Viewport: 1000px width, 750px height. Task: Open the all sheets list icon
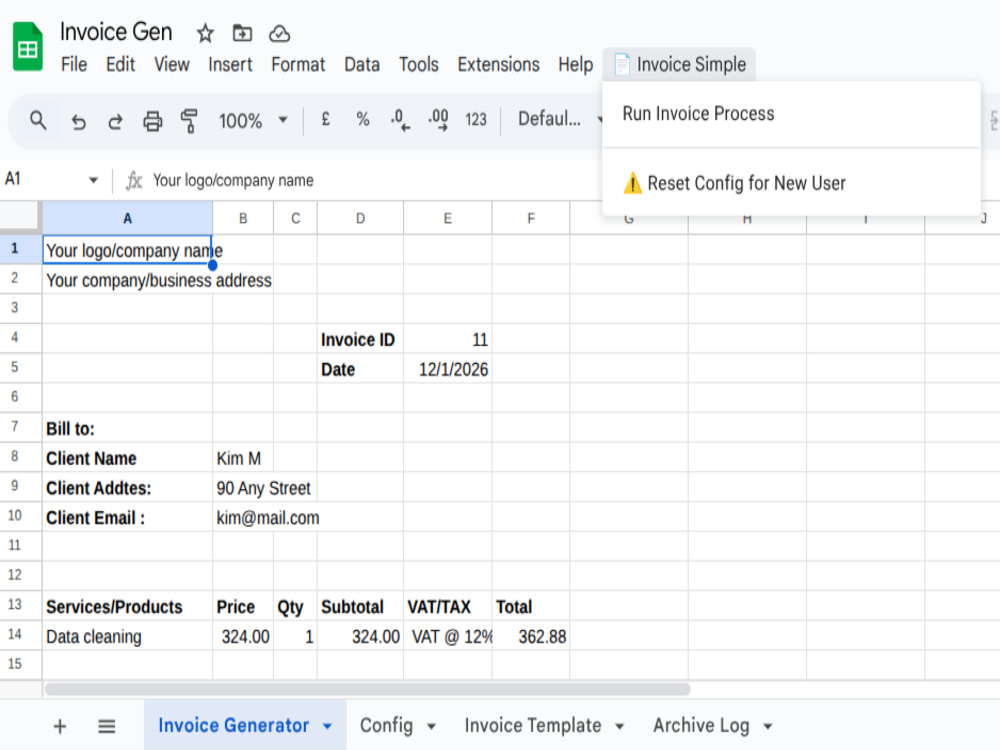coord(107,726)
